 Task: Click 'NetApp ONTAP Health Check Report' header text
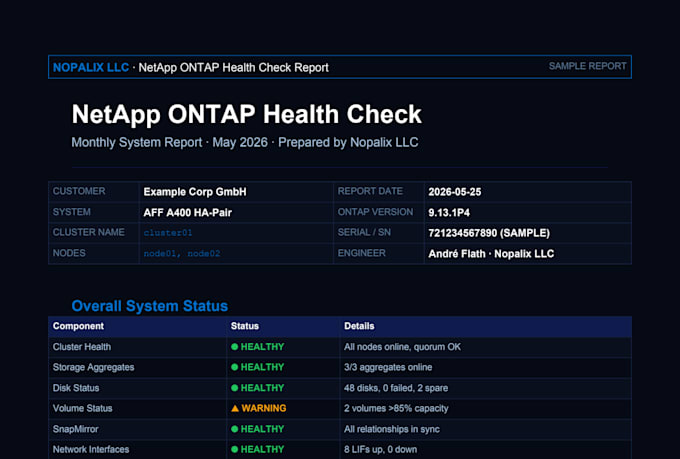tap(233, 68)
